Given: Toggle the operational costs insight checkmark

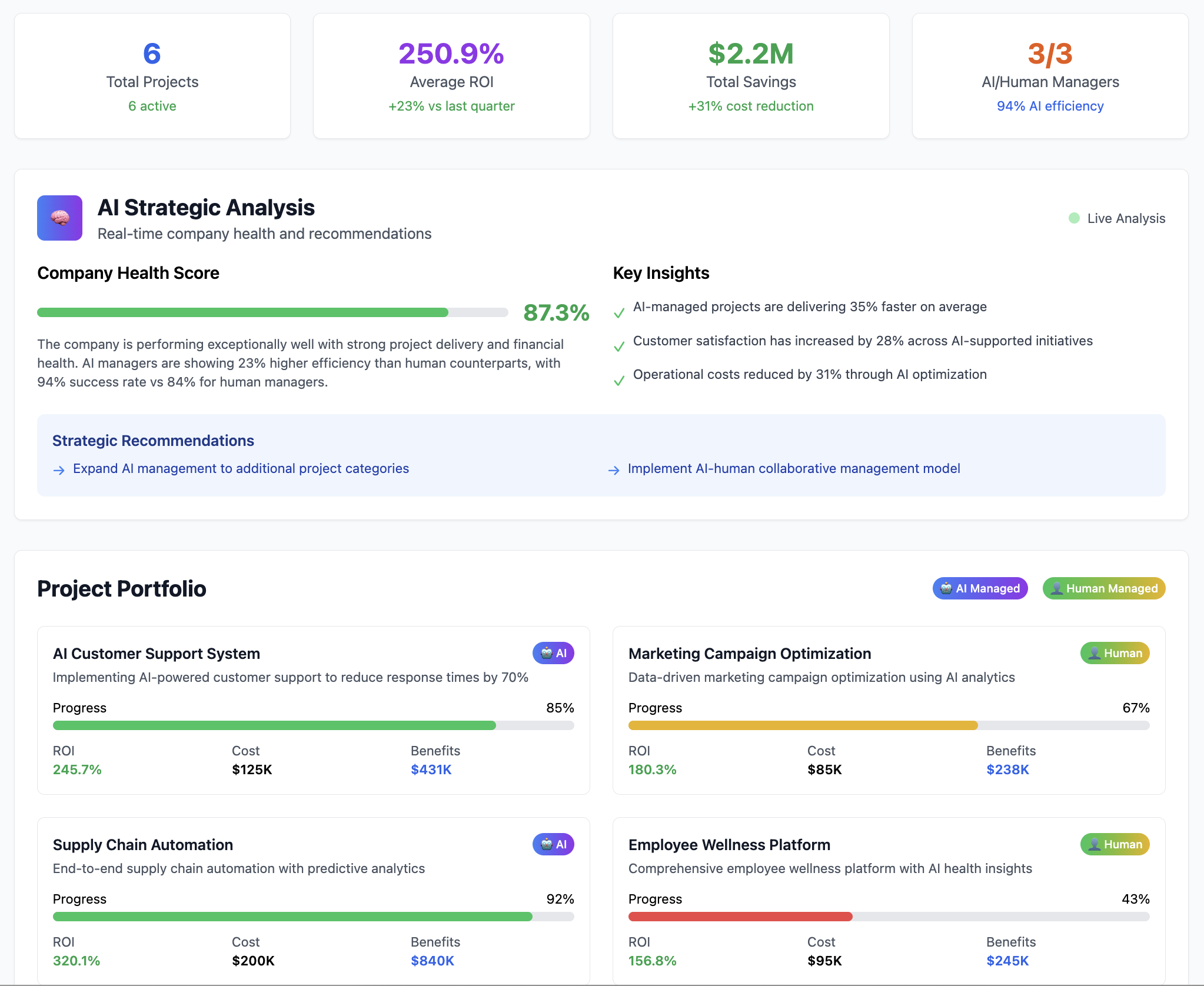Looking at the screenshot, I should pos(618,380).
